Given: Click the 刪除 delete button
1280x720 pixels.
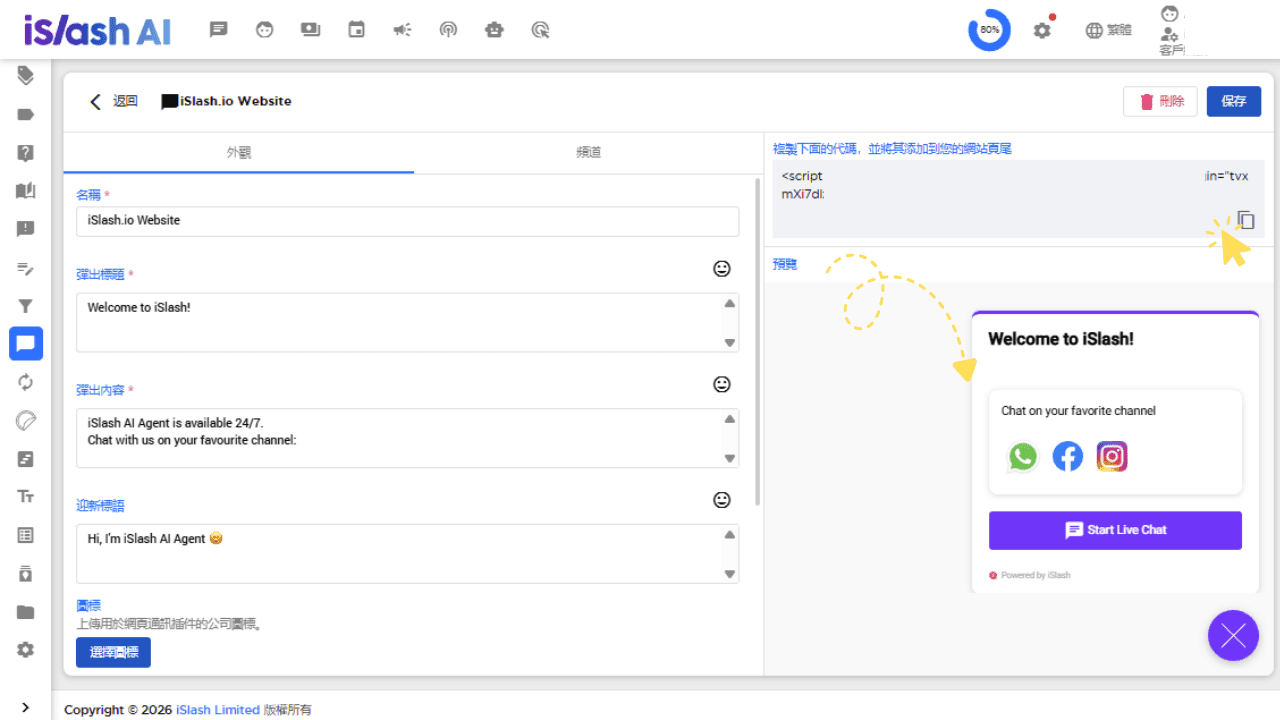Looking at the screenshot, I should [x=1161, y=101].
